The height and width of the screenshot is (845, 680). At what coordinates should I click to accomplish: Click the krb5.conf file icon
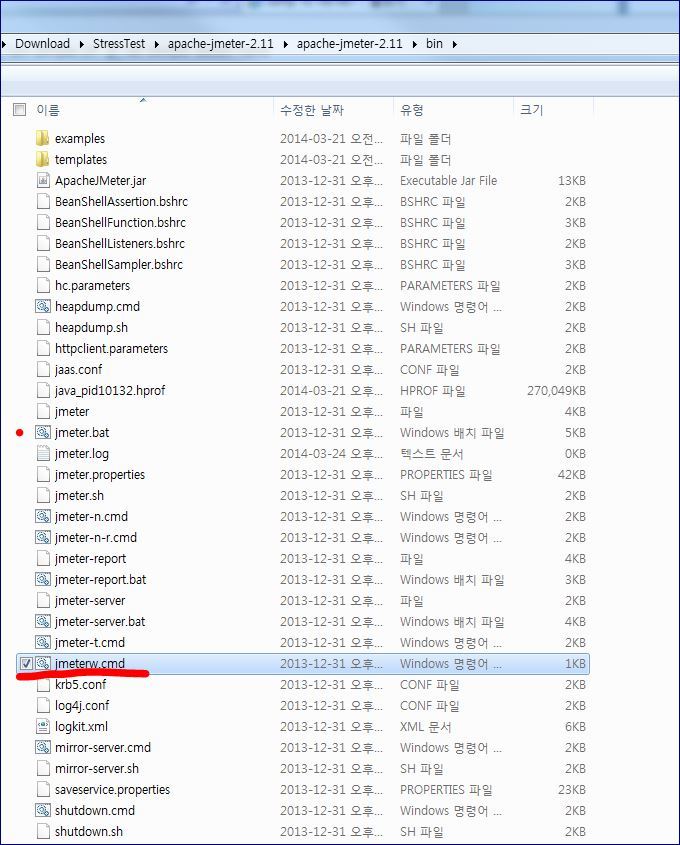43,685
